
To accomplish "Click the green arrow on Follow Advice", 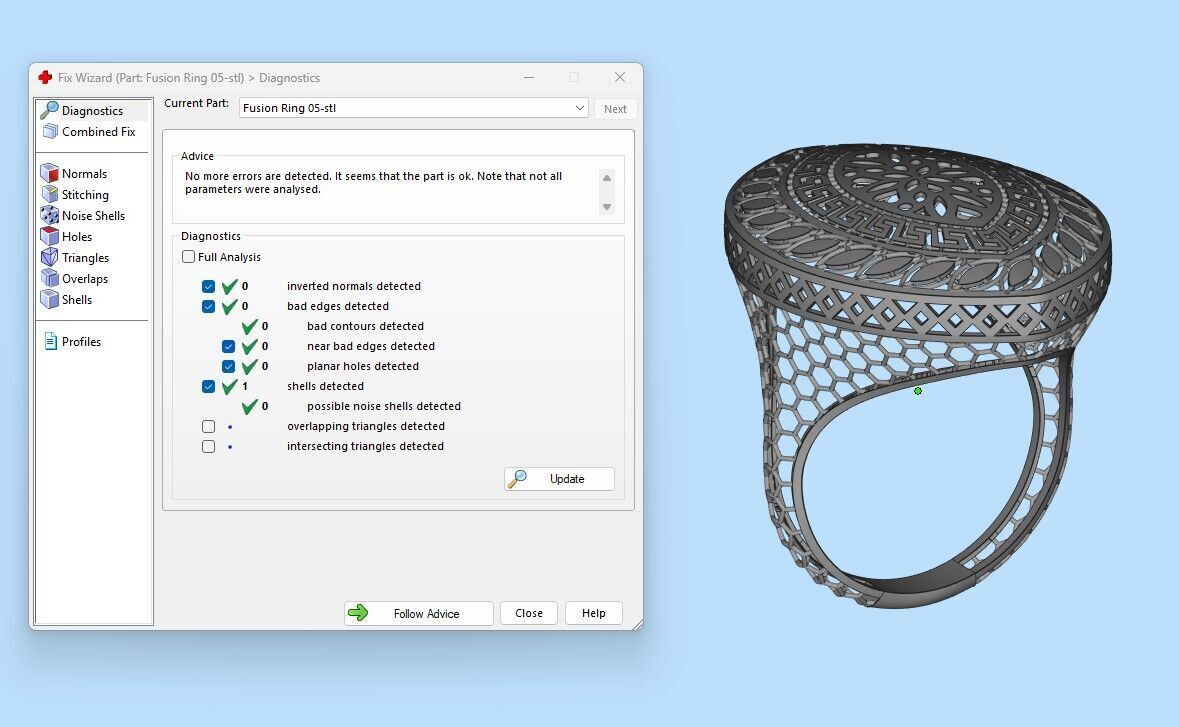I will click(359, 613).
